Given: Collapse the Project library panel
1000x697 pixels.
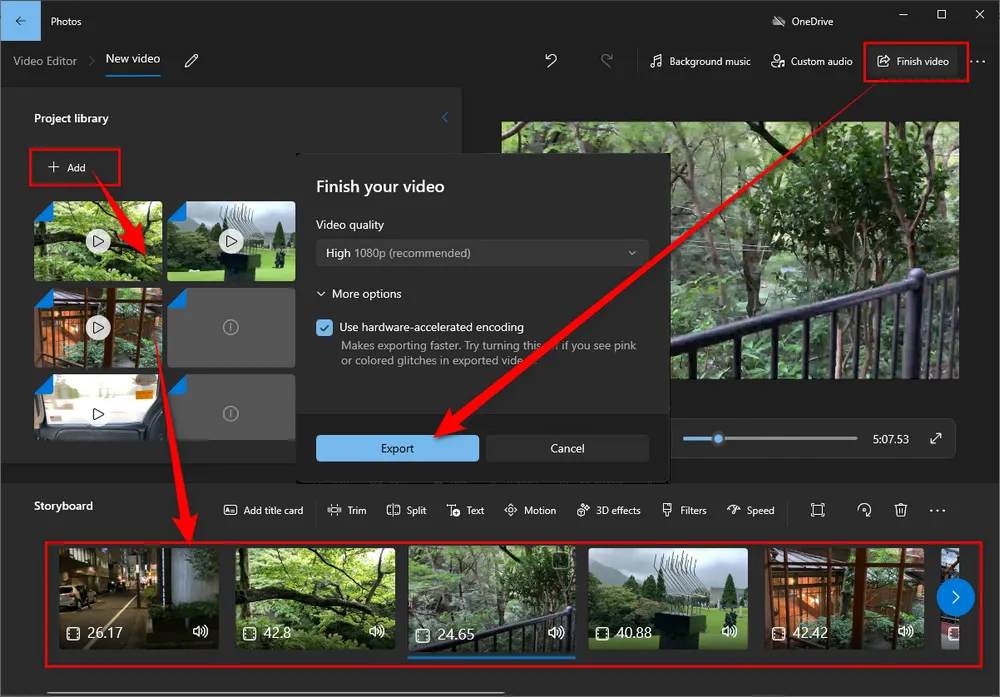Looking at the screenshot, I should [x=445, y=118].
